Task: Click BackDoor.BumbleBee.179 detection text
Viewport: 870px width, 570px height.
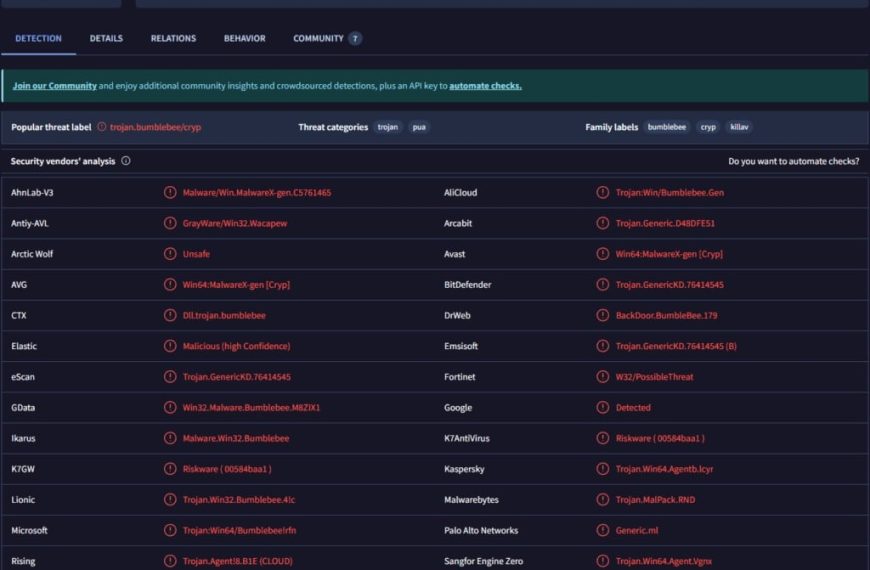Action: [x=666, y=315]
